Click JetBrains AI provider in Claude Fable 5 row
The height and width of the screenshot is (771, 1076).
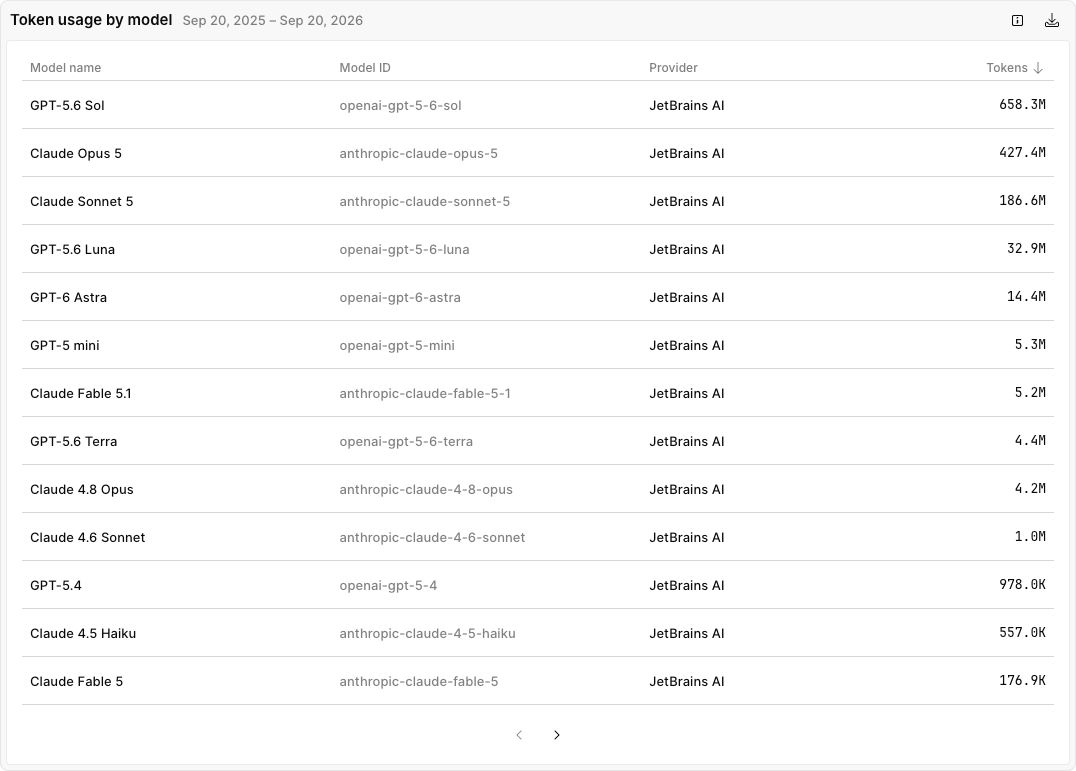687,682
